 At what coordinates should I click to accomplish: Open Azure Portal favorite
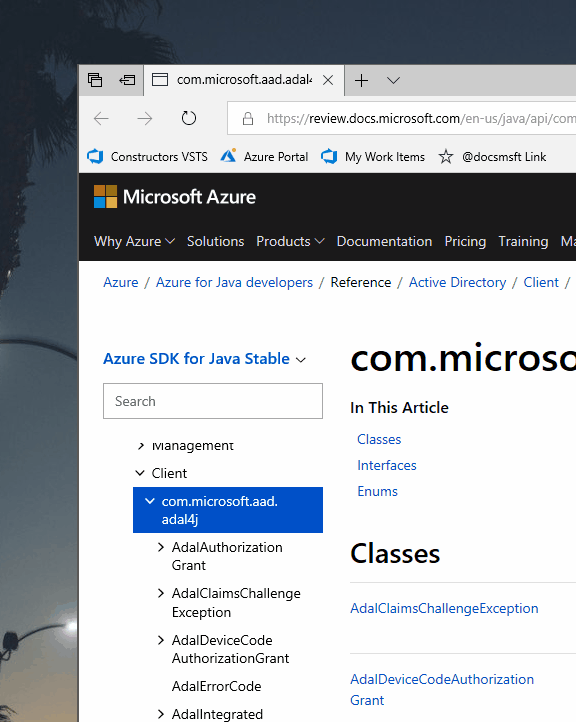pos(264,157)
